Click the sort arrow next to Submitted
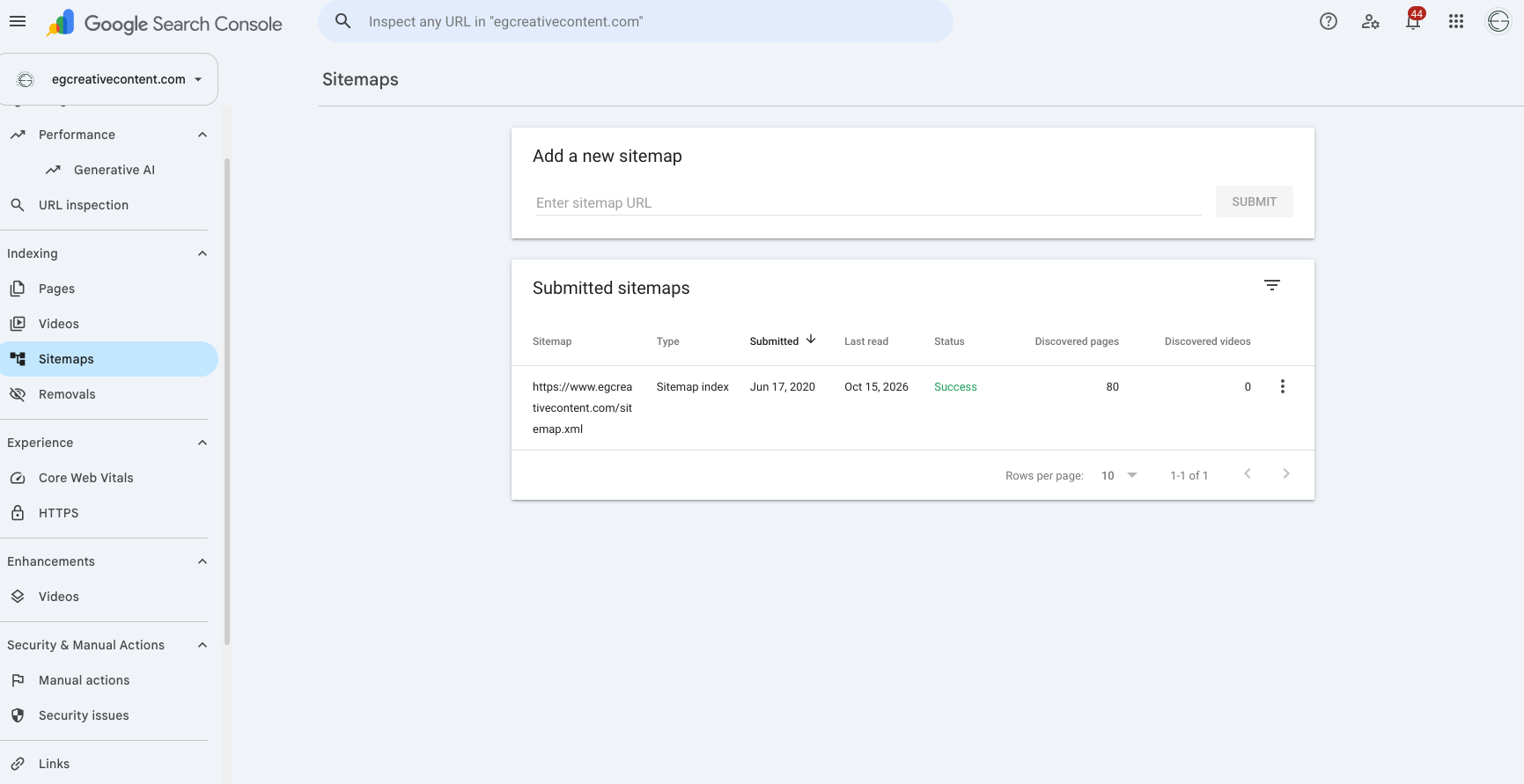The image size is (1524, 784). 811,340
